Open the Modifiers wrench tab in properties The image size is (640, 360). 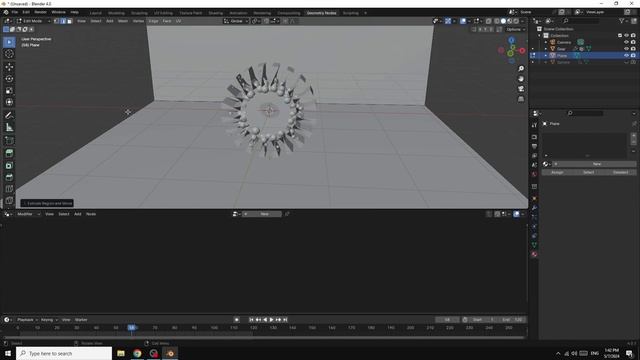tap(534, 208)
